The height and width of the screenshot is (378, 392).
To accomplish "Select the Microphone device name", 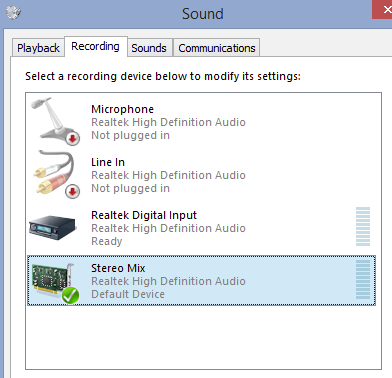I will [122, 109].
